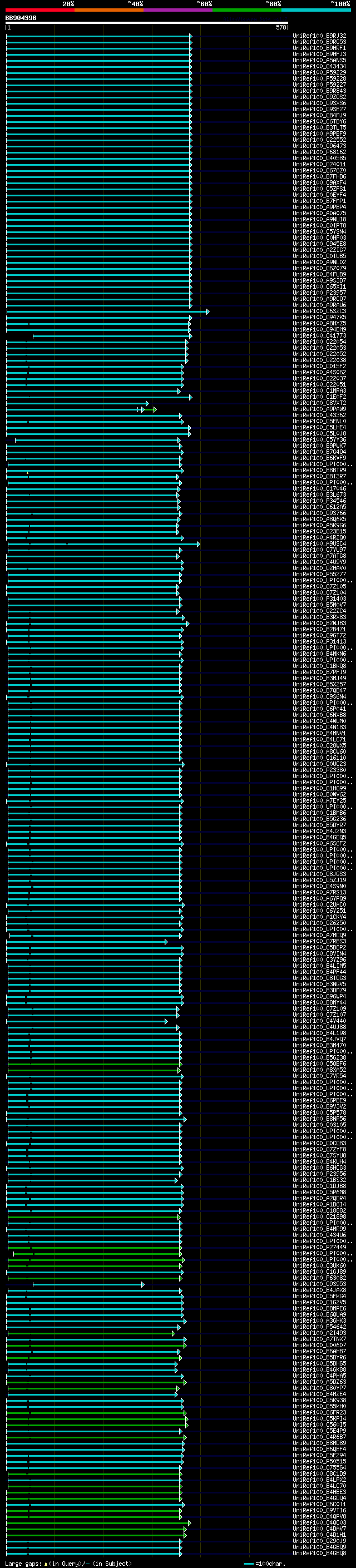Open hit UniRef100_B4GBQ8
Image resolution: width=356 pixels, height=1568 pixels.
(319, 1553)
